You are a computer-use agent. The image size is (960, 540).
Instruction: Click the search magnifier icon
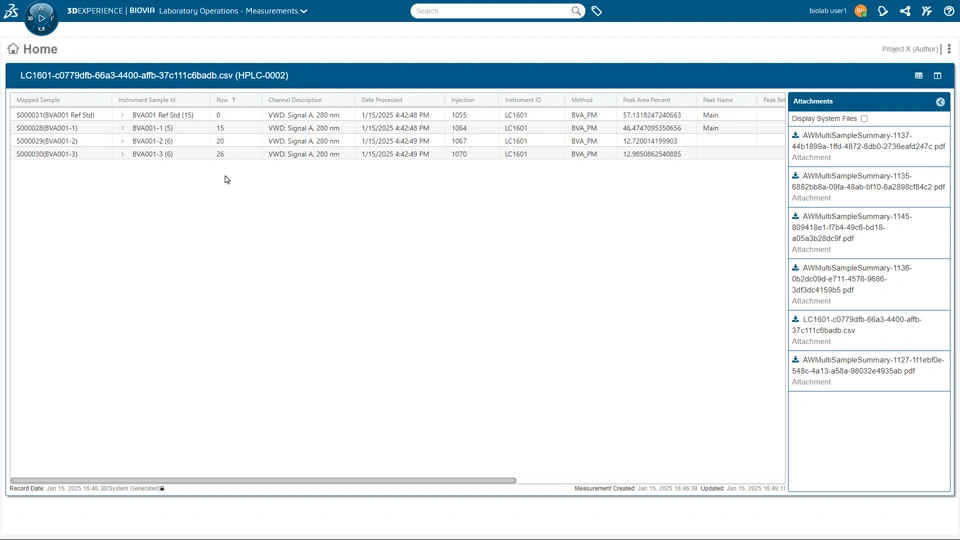(x=576, y=10)
